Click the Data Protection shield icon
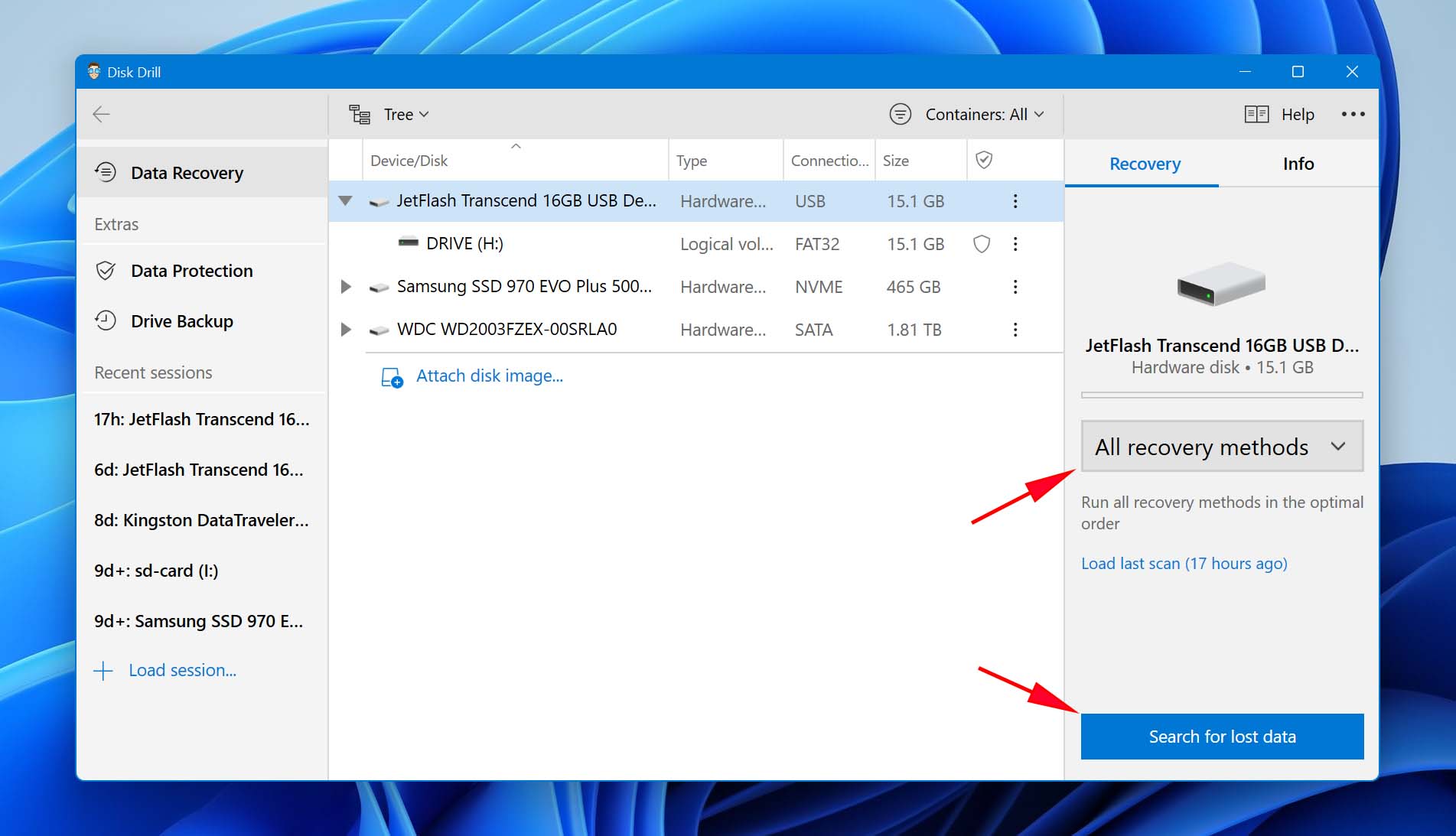This screenshot has height=836, width=1456. click(x=106, y=270)
